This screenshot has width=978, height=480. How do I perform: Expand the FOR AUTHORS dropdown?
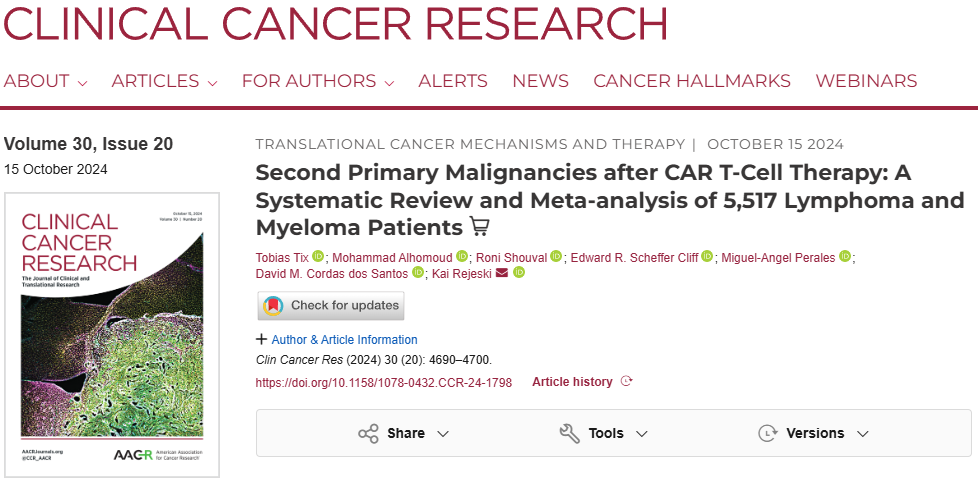point(317,82)
